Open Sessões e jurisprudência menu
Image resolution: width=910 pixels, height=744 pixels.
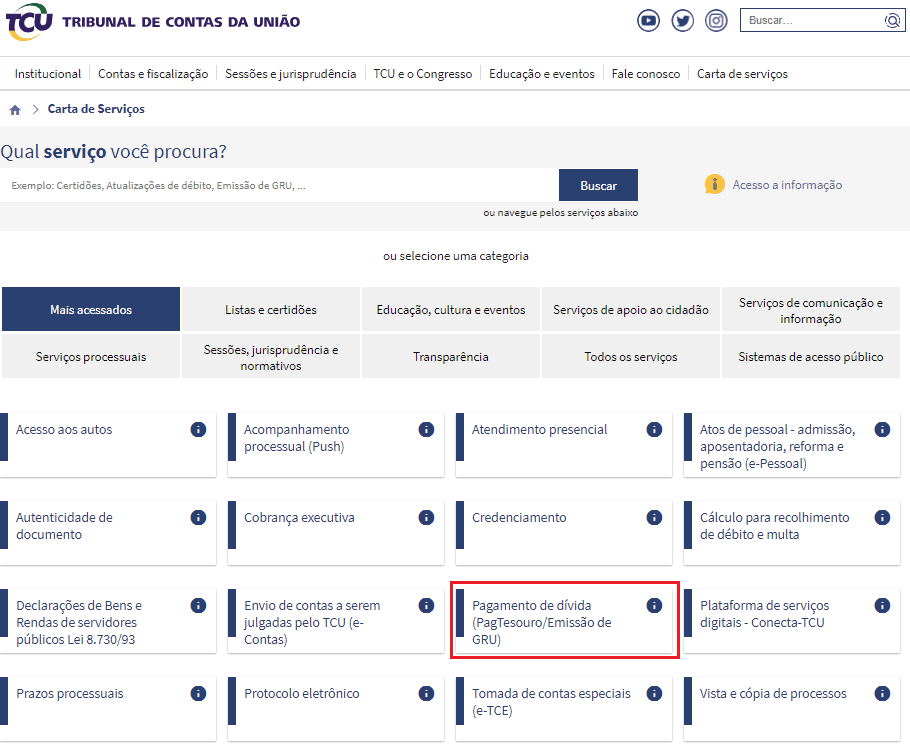pyautogui.click(x=290, y=74)
